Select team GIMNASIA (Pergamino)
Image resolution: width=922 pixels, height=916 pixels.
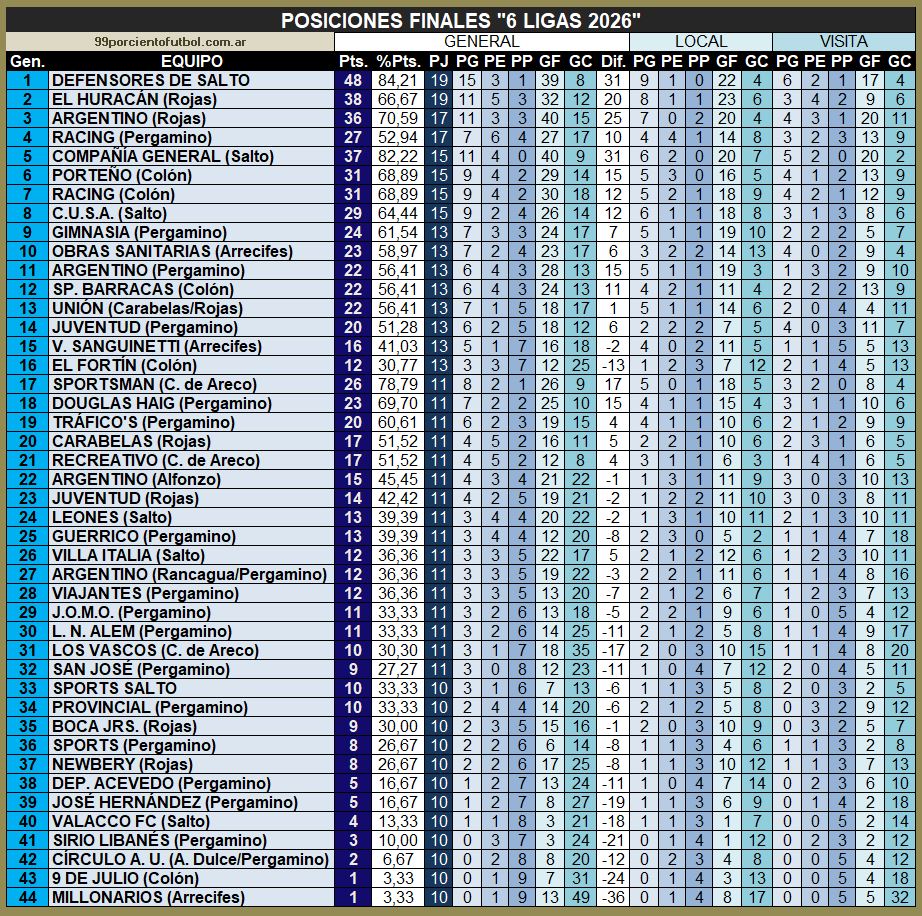[139, 232]
